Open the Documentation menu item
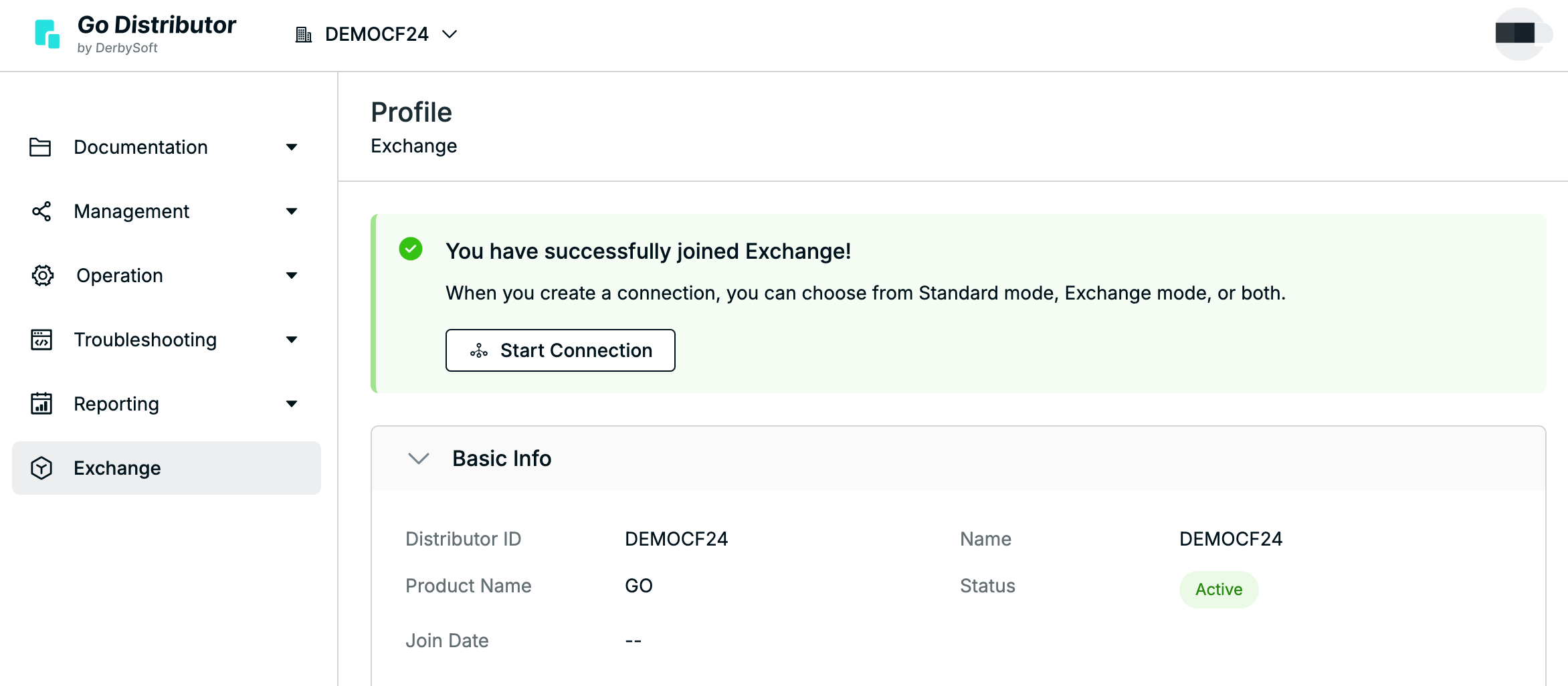The image size is (1568, 686). coord(166,147)
